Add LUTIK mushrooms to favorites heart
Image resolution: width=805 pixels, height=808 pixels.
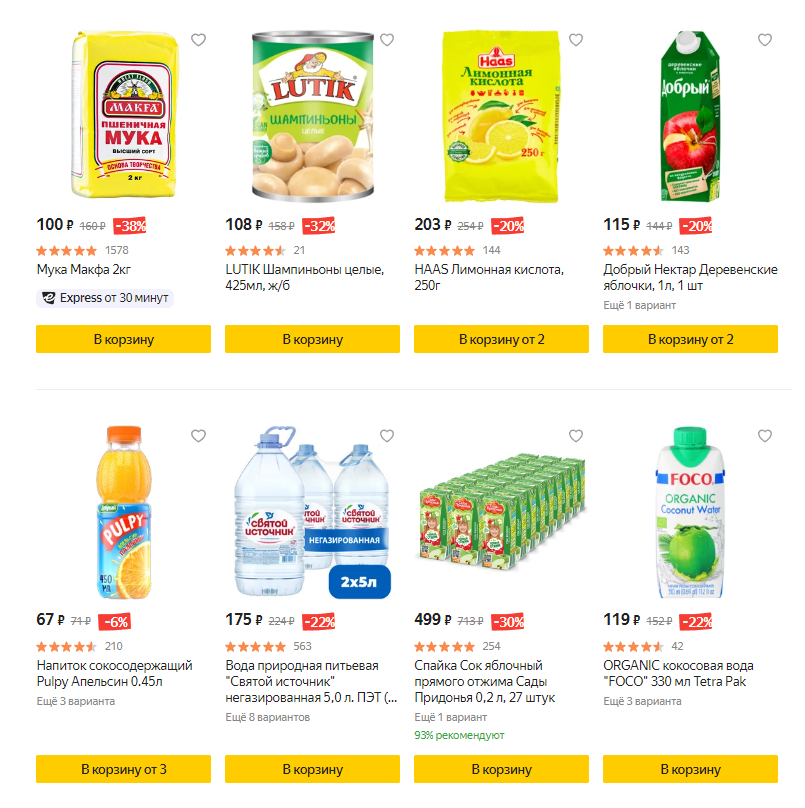pos(387,40)
